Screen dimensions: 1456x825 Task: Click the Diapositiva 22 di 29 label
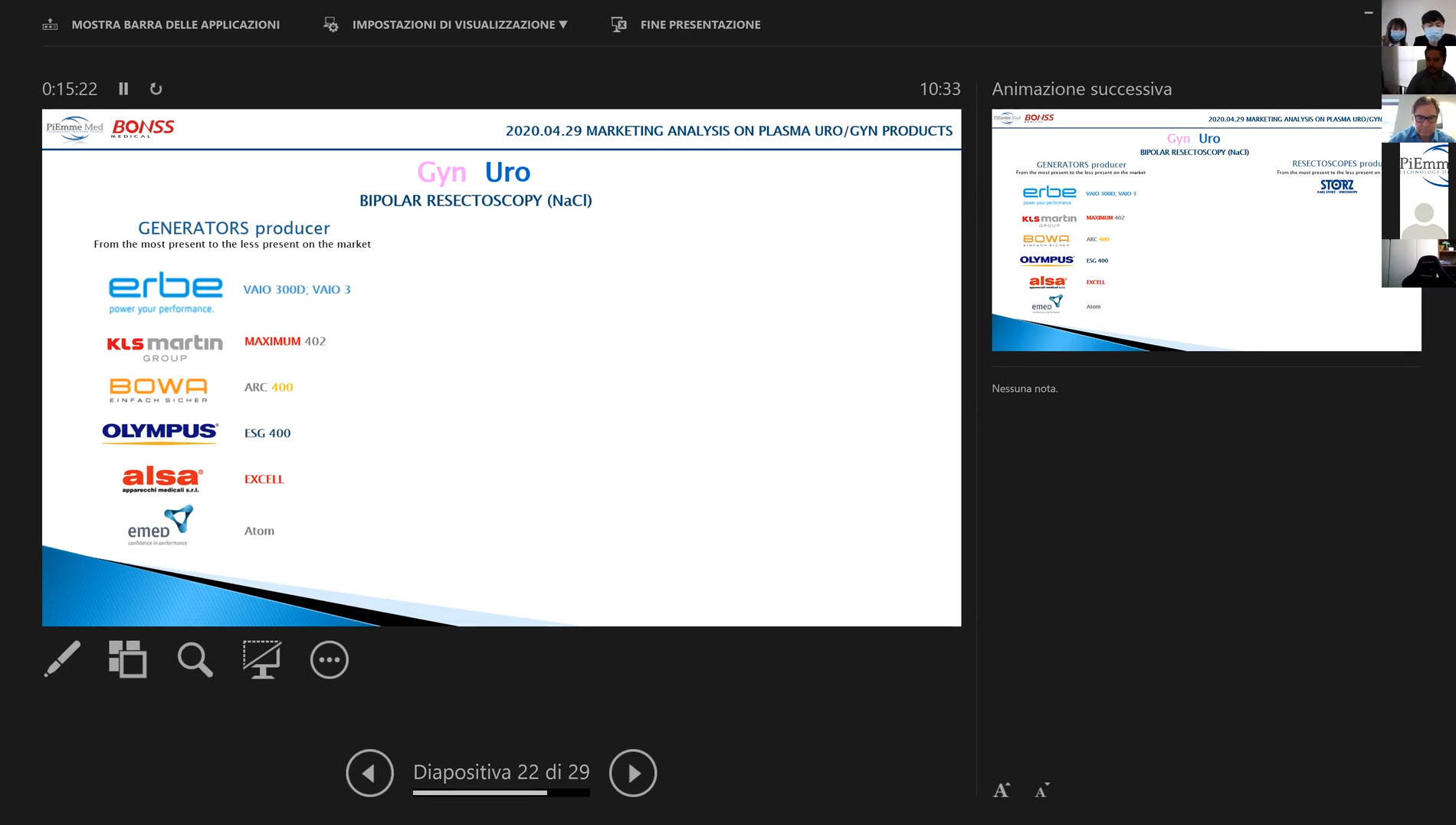click(501, 771)
